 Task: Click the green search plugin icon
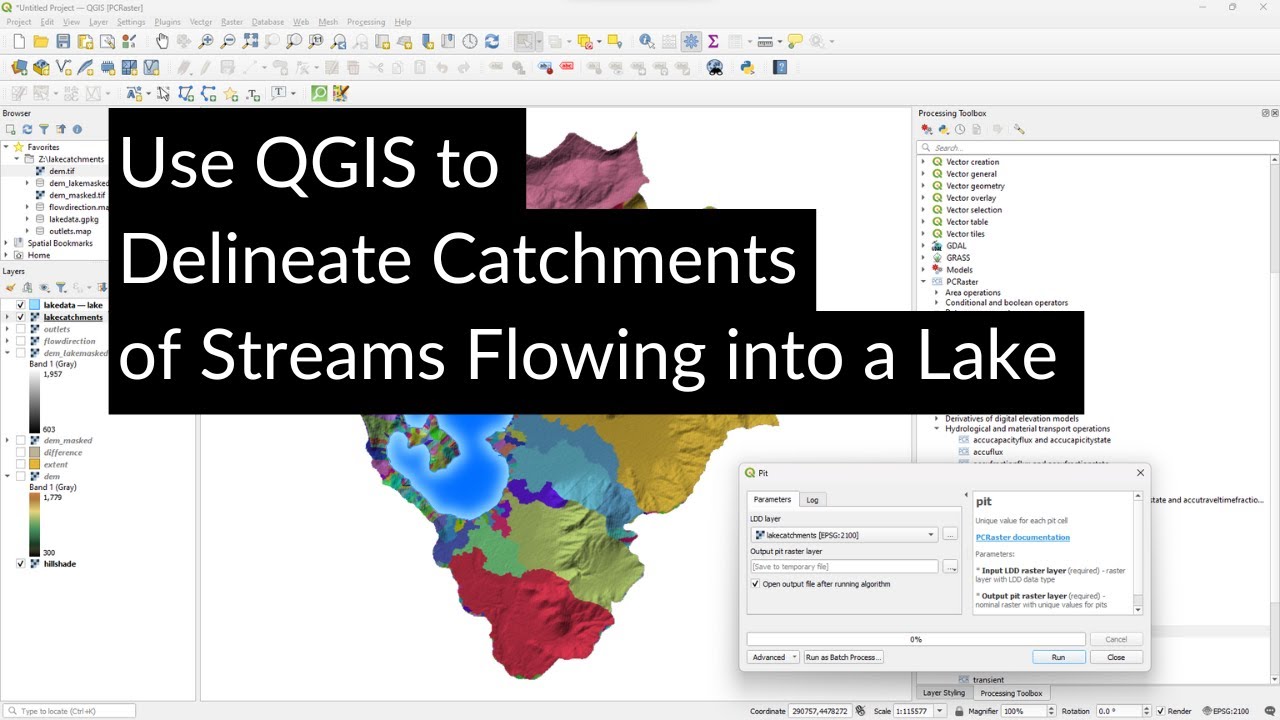click(319, 94)
